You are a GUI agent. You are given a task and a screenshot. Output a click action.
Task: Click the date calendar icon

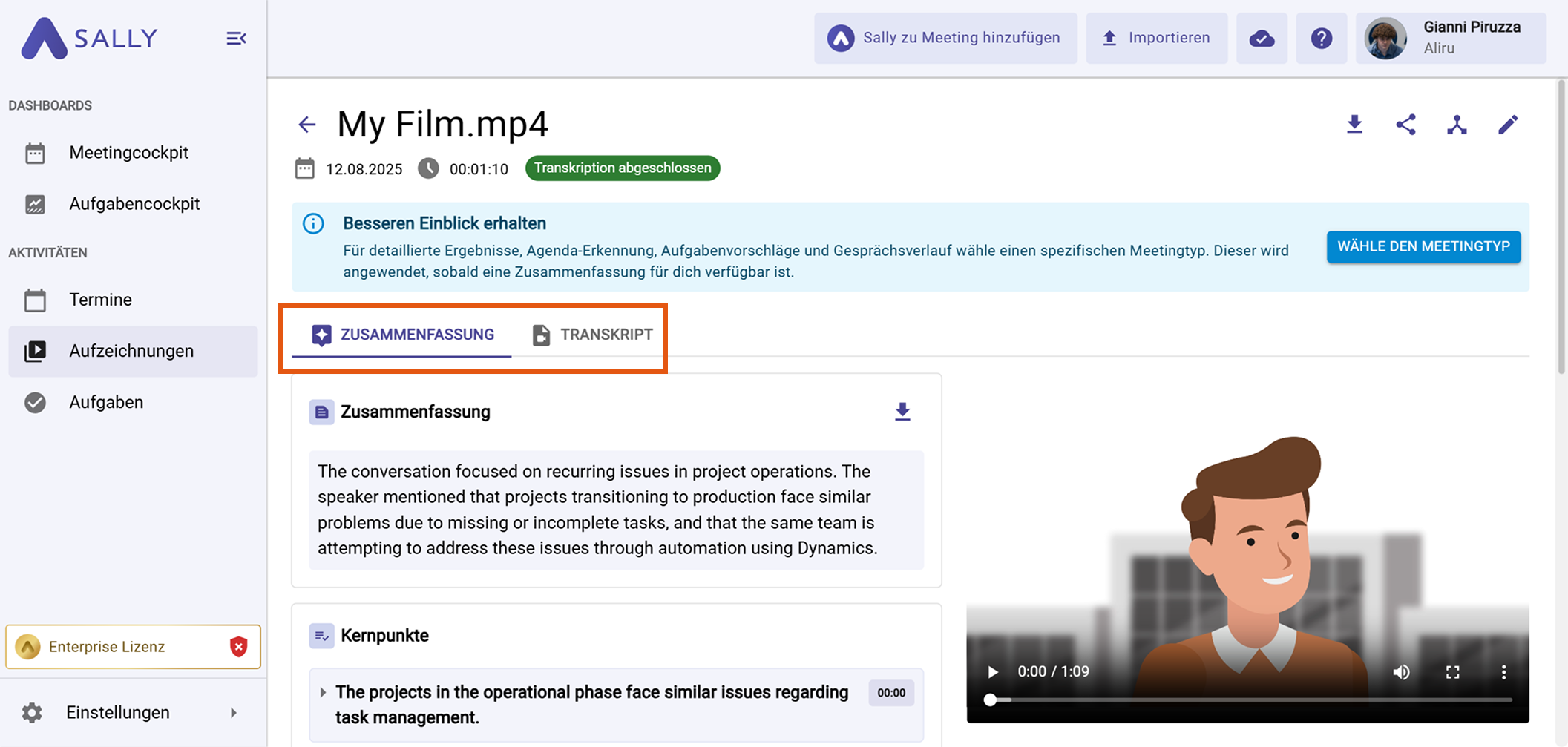point(305,168)
